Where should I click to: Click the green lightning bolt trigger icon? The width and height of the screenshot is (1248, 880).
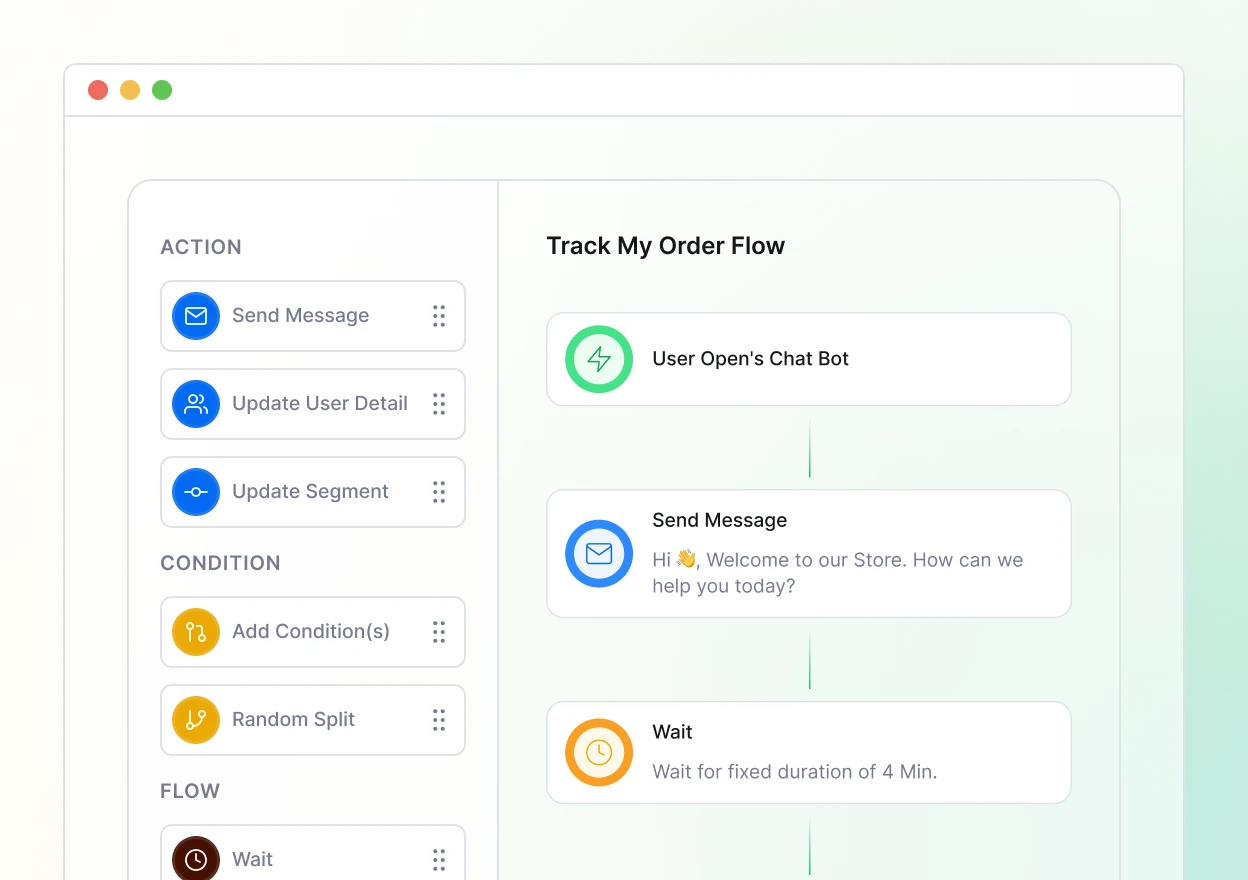[599, 359]
